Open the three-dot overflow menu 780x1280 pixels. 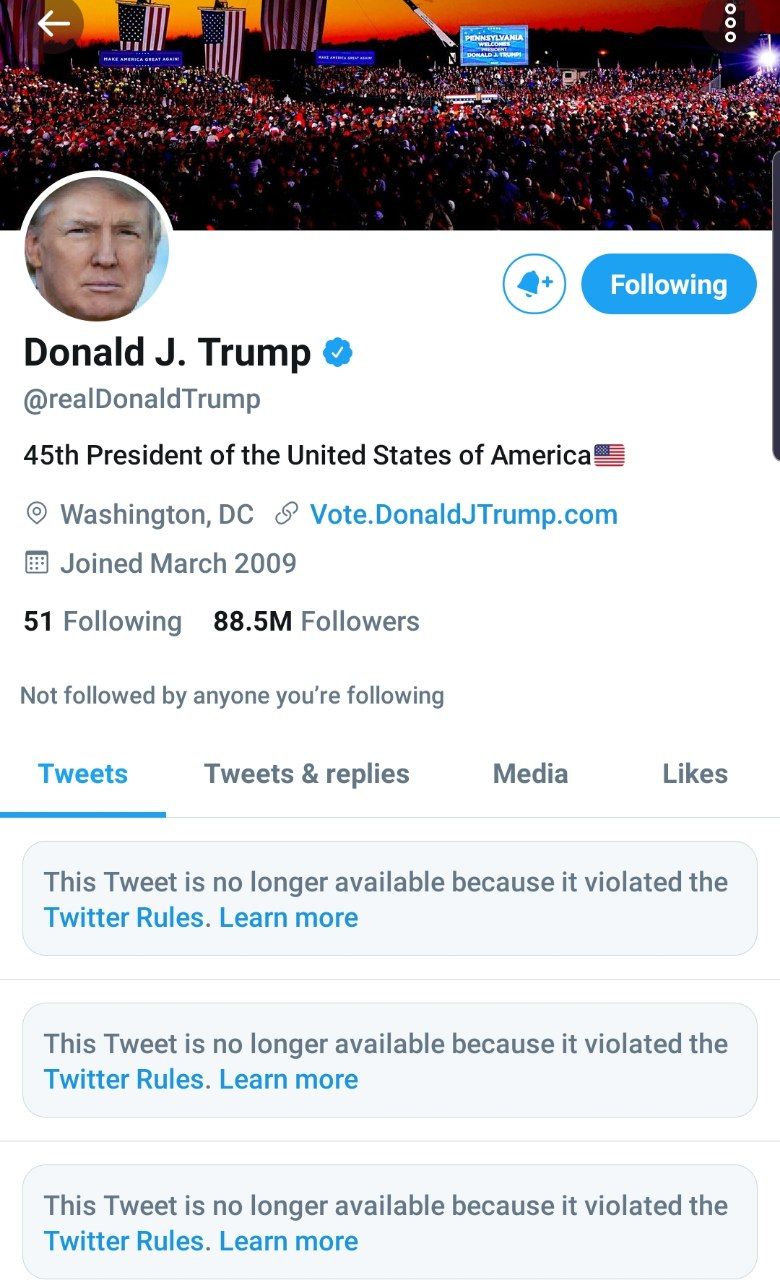pos(731,23)
